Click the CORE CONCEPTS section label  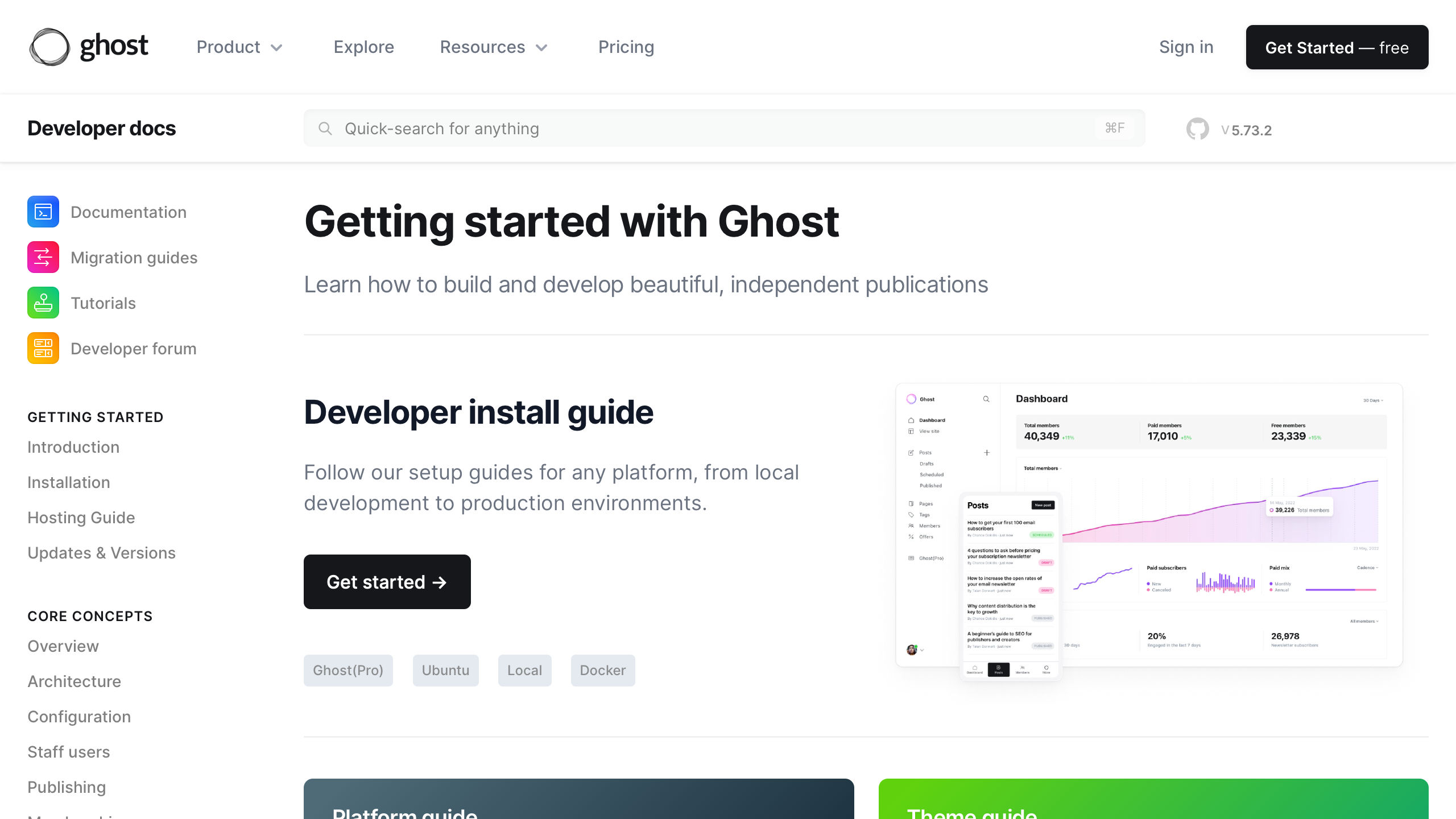click(x=90, y=616)
